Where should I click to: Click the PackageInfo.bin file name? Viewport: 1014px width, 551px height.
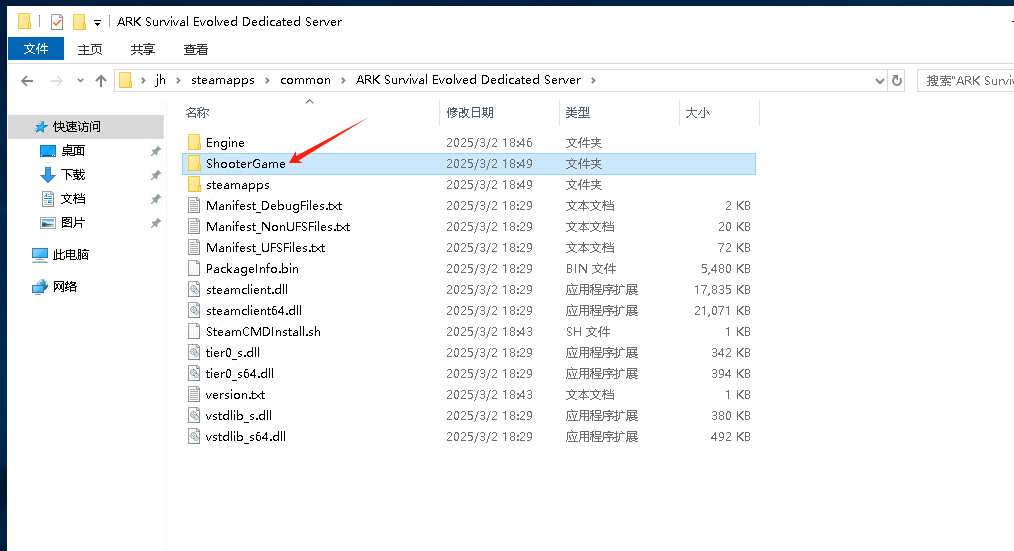(252, 268)
